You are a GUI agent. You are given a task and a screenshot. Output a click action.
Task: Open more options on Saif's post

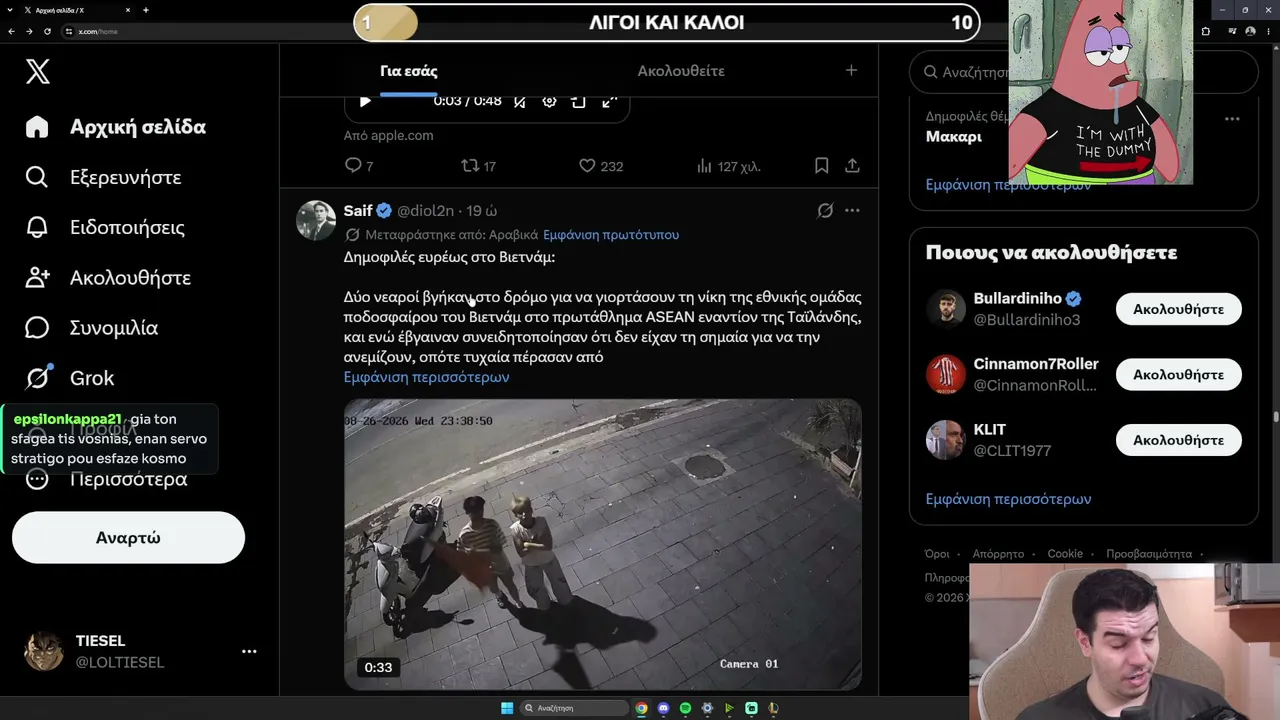coord(852,210)
